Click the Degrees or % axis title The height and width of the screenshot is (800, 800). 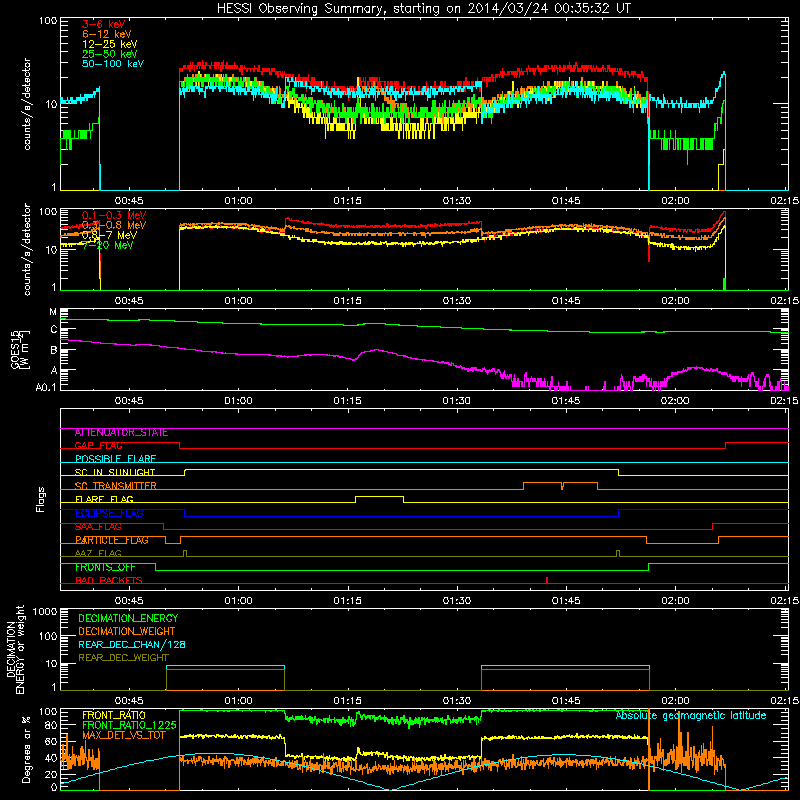[x=26, y=749]
